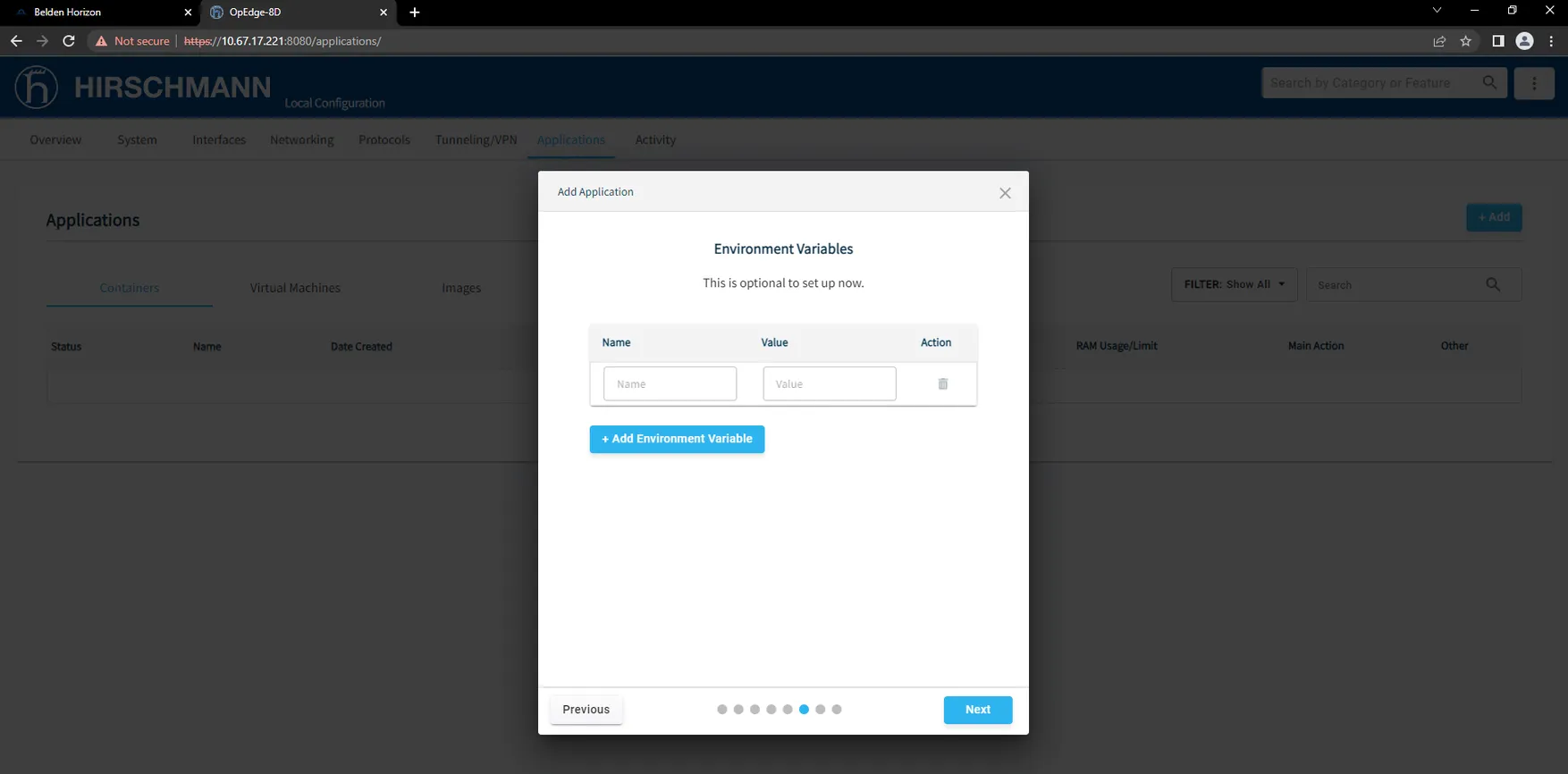Switch to Virtual Machines tab

[295, 288]
